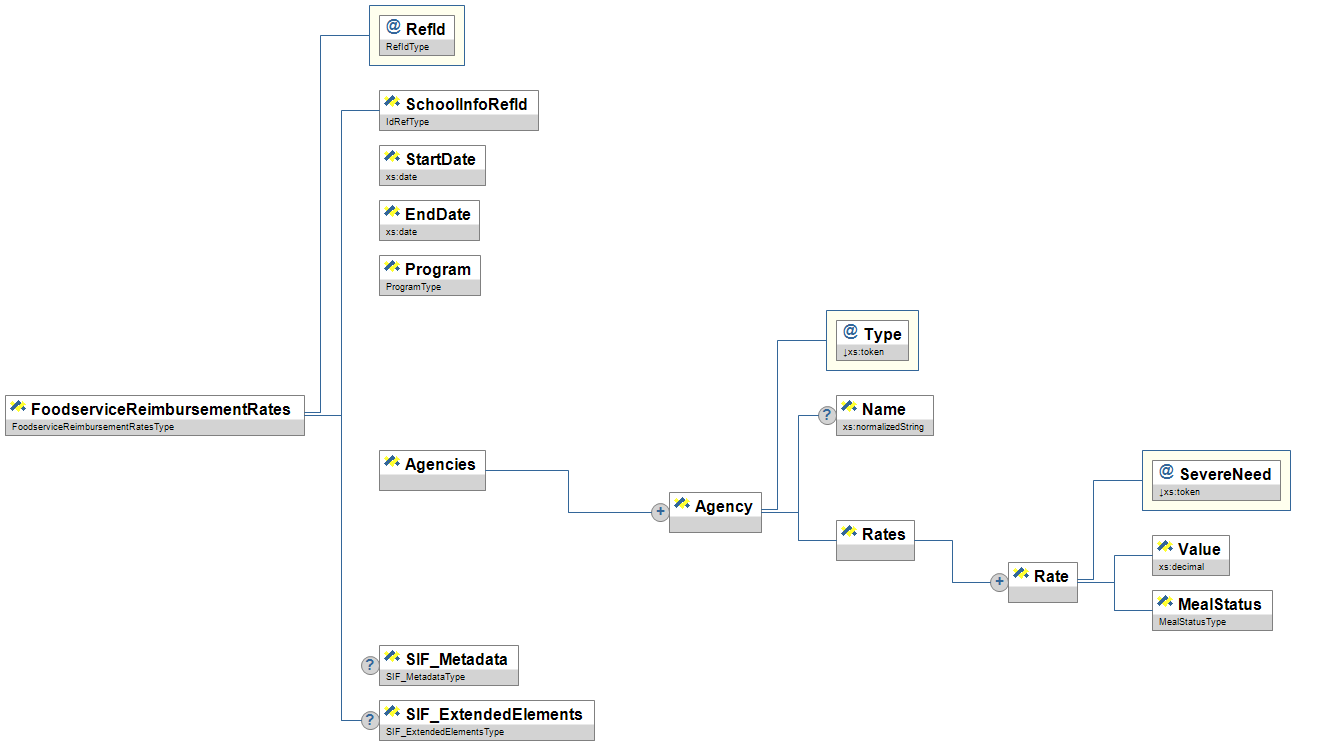Expand the plus symbol next to Agency
The image size is (1331, 745).
660,512
